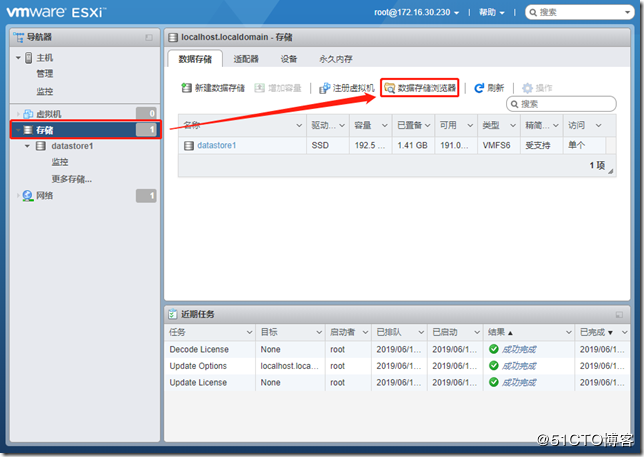Click the New datastore icon
Viewport: 644px width, 457px height.
click(186, 88)
